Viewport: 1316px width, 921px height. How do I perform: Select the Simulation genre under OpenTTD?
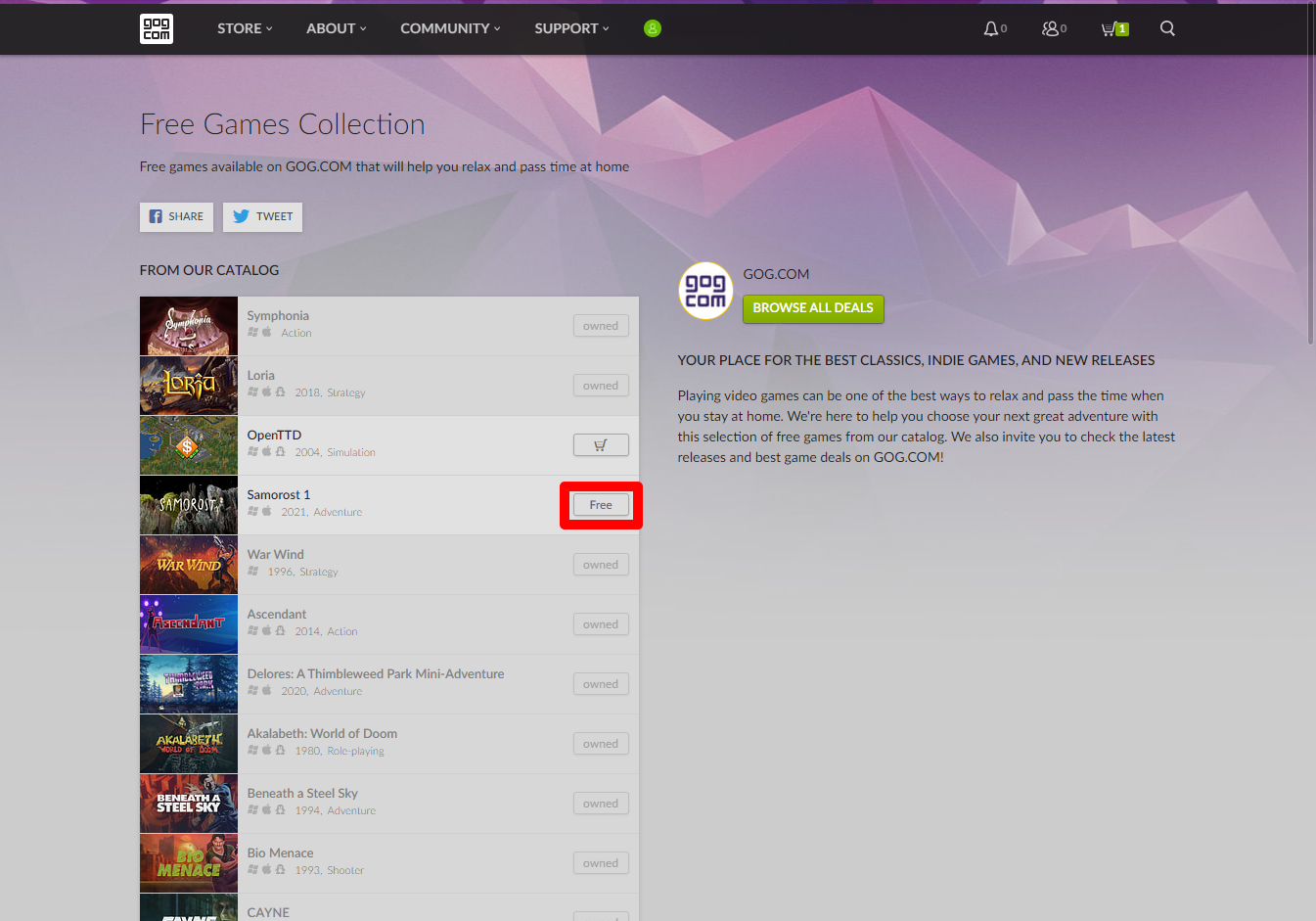(351, 452)
